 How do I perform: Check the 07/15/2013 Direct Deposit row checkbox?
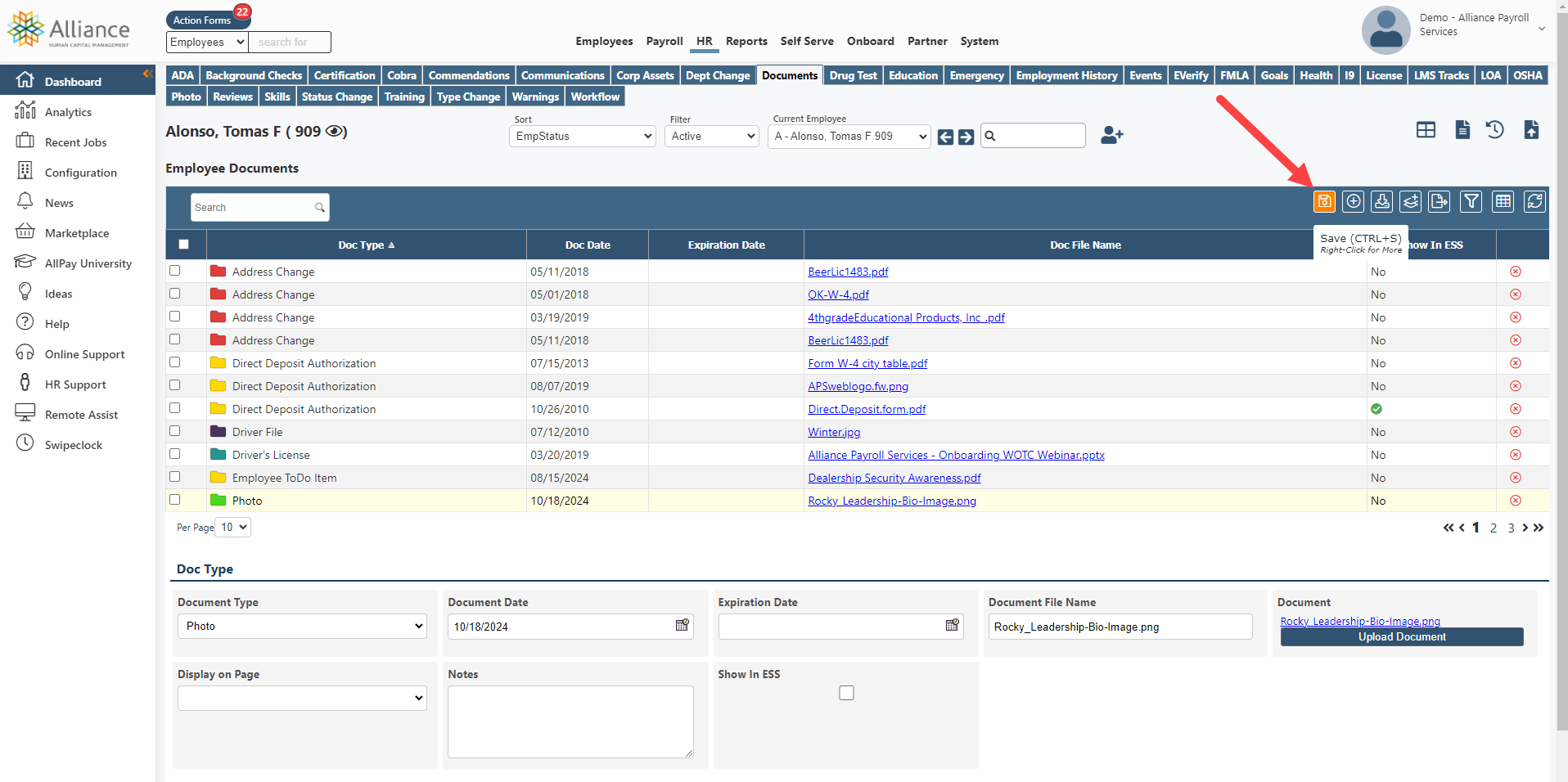coord(174,362)
